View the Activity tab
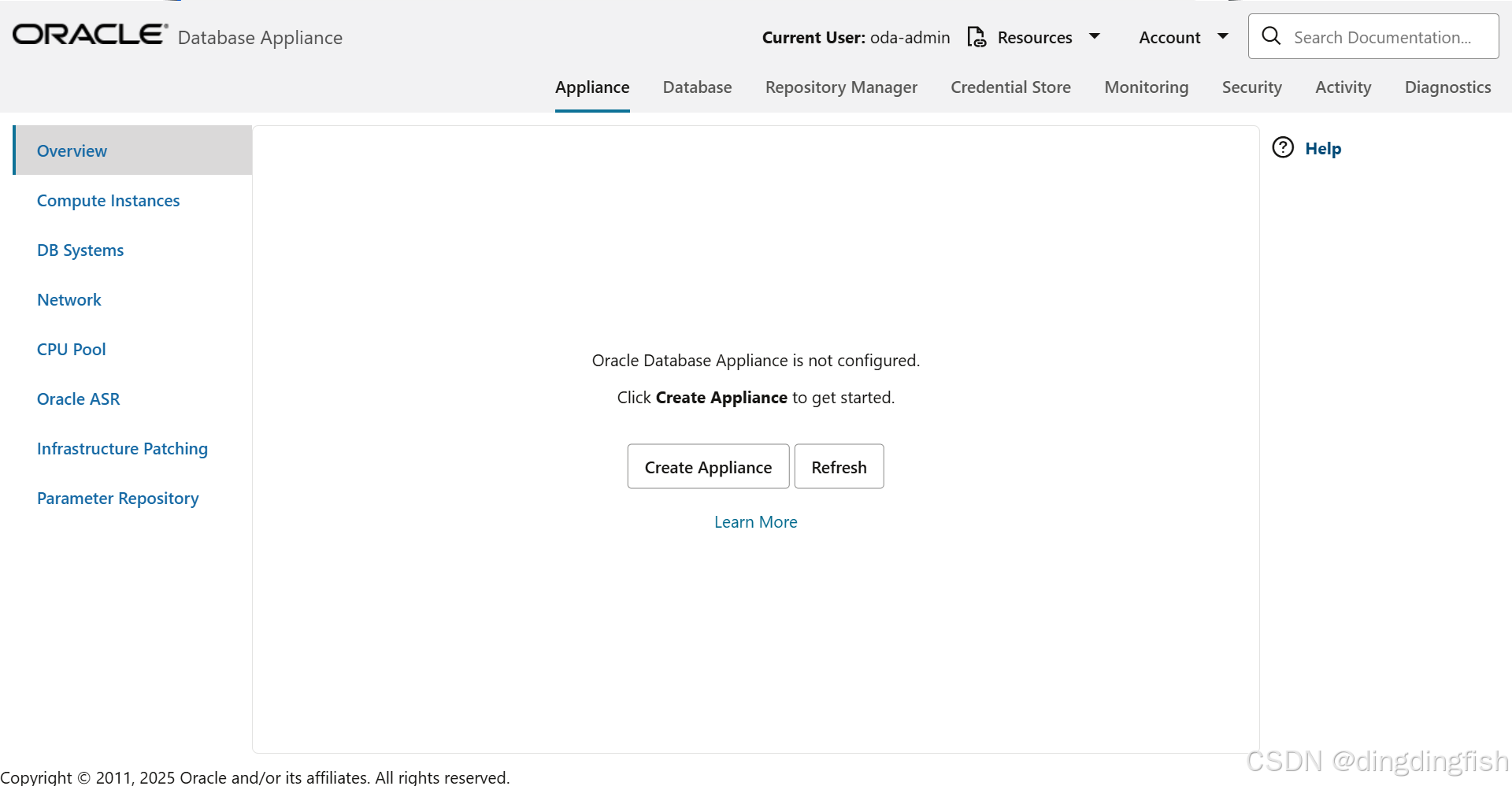Viewport: 1512px width, 786px height. [1343, 87]
